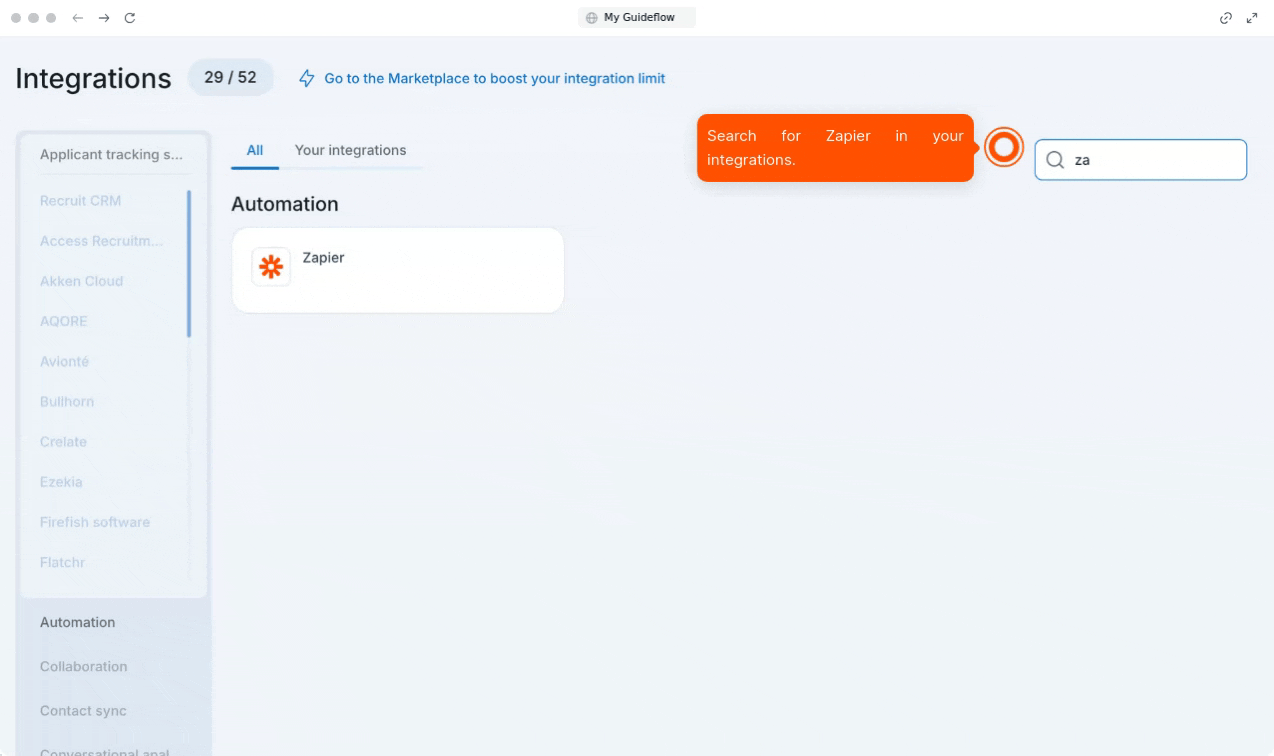Select Bullhorn in the sidebar list
The height and width of the screenshot is (756, 1274).
click(67, 401)
